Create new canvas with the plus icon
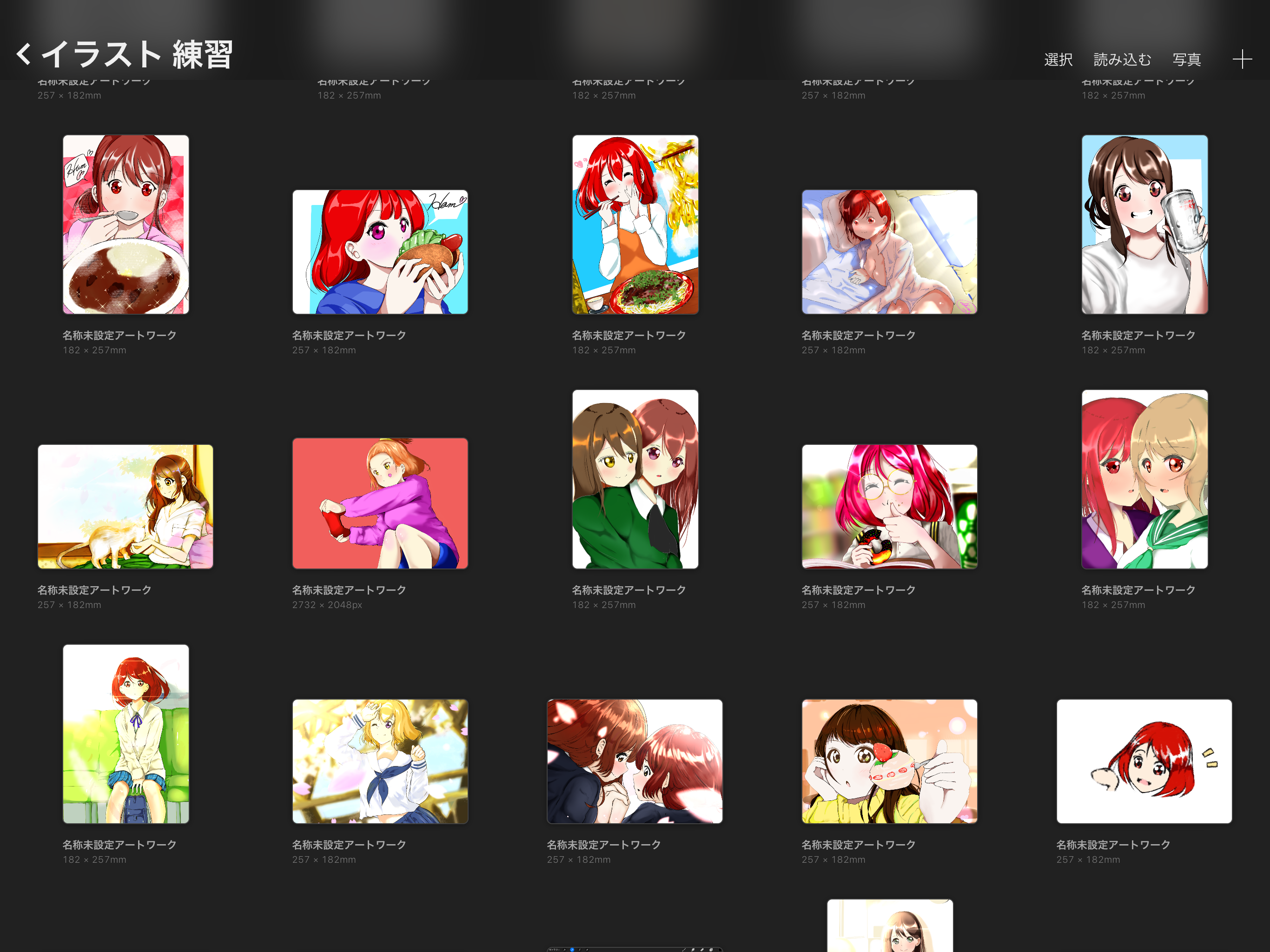 tap(1242, 59)
